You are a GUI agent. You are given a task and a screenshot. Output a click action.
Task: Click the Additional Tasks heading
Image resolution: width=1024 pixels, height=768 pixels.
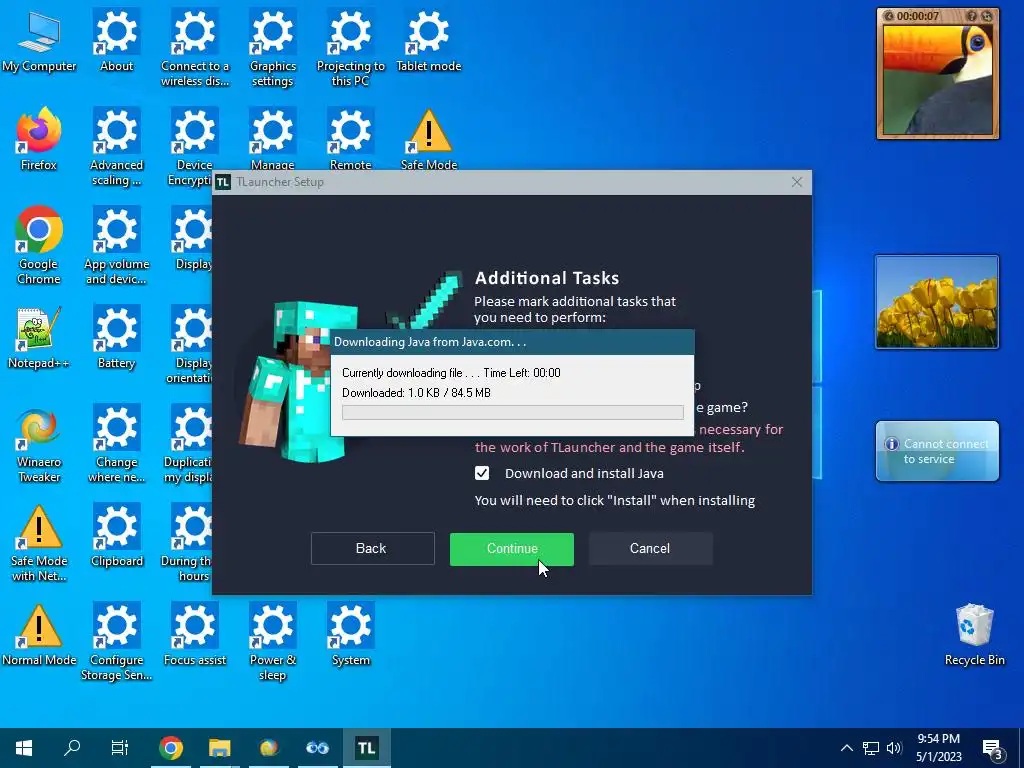click(547, 278)
